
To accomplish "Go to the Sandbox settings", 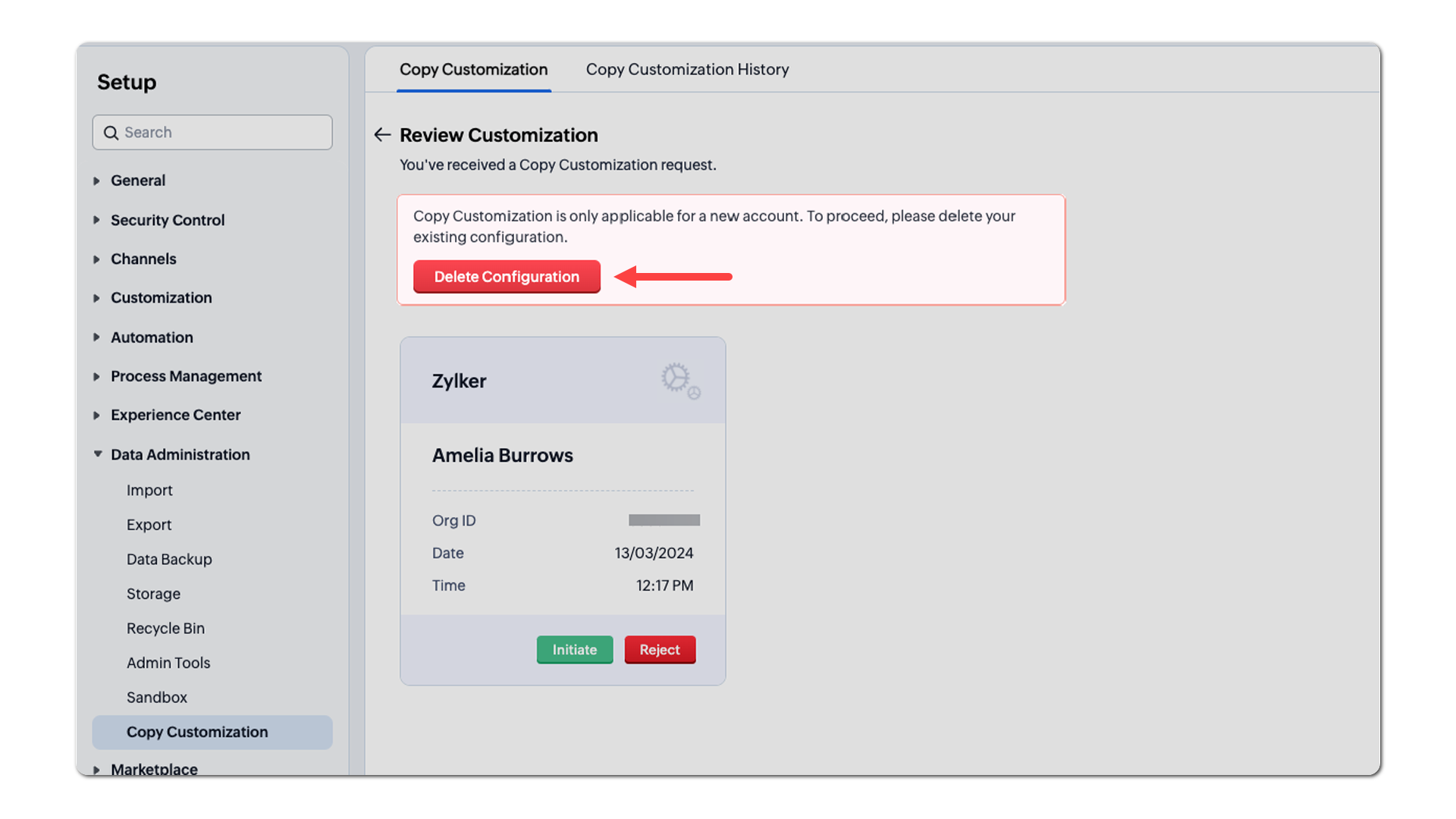I will [x=156, y=698].
